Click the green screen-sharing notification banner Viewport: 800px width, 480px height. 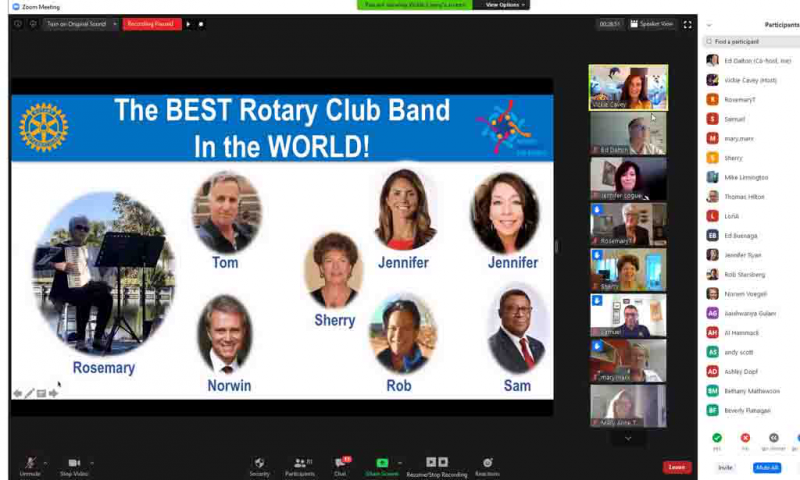click(x=415, y=5)
